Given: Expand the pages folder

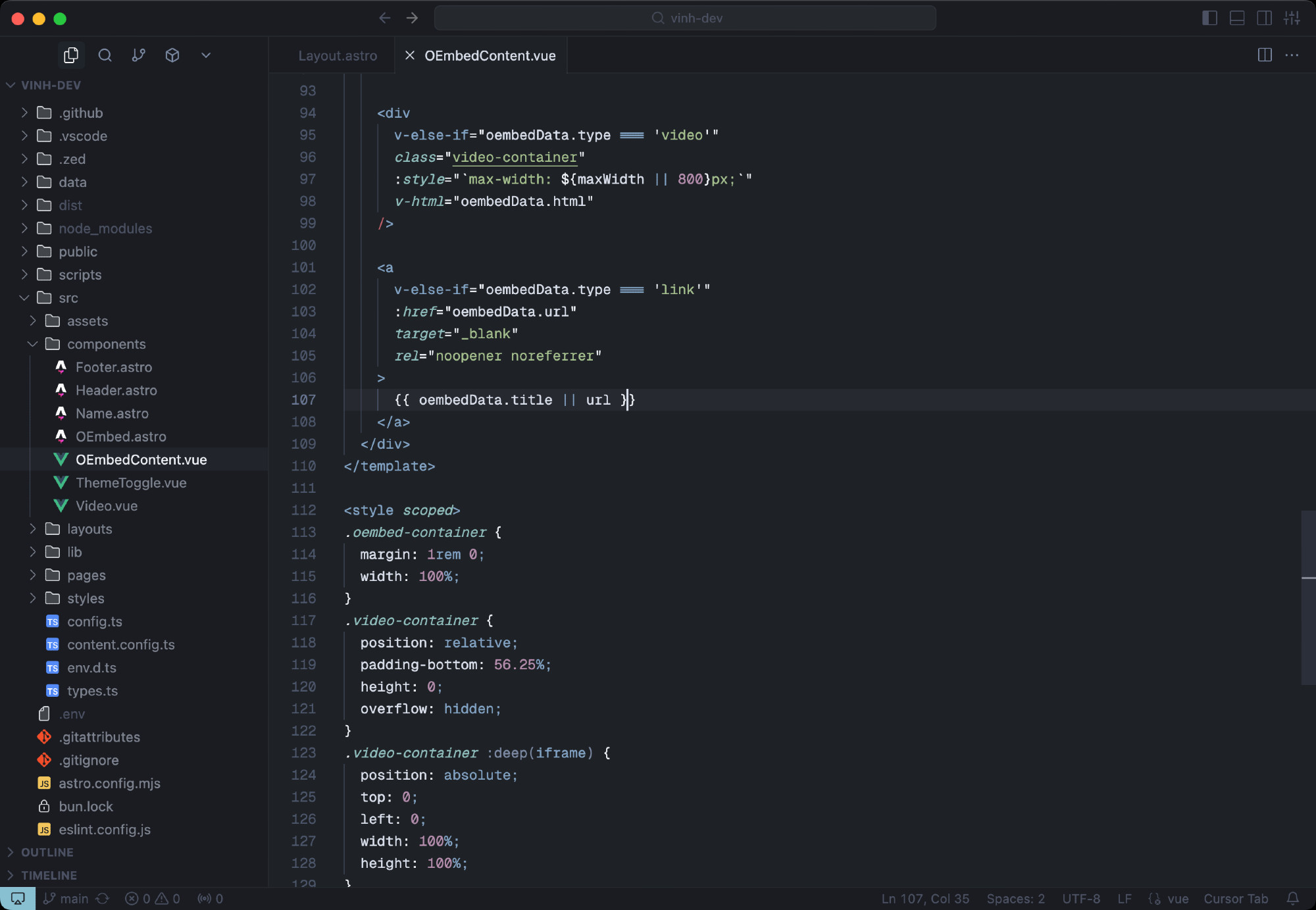Looking at the screenshot, I should (x=134, y=575).
